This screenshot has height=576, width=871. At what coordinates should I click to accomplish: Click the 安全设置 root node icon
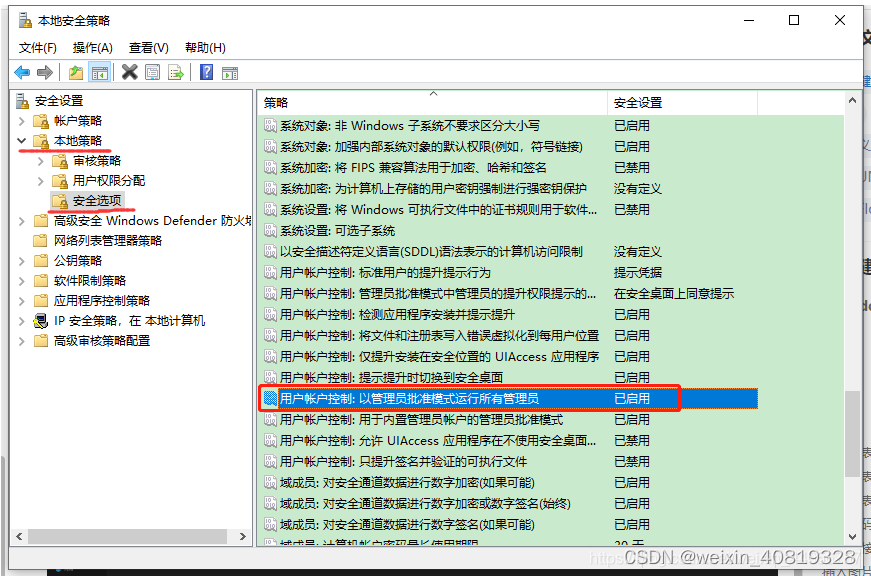22,101
